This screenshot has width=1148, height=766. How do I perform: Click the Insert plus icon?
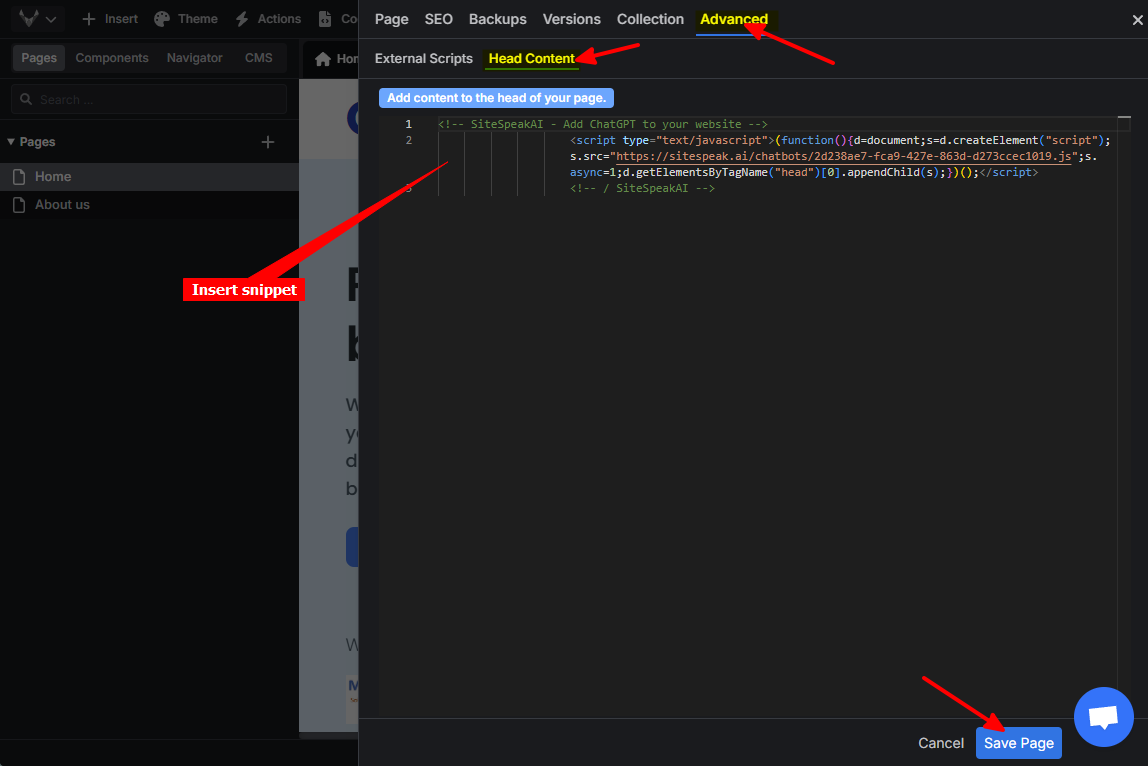(x=89, y=19)
